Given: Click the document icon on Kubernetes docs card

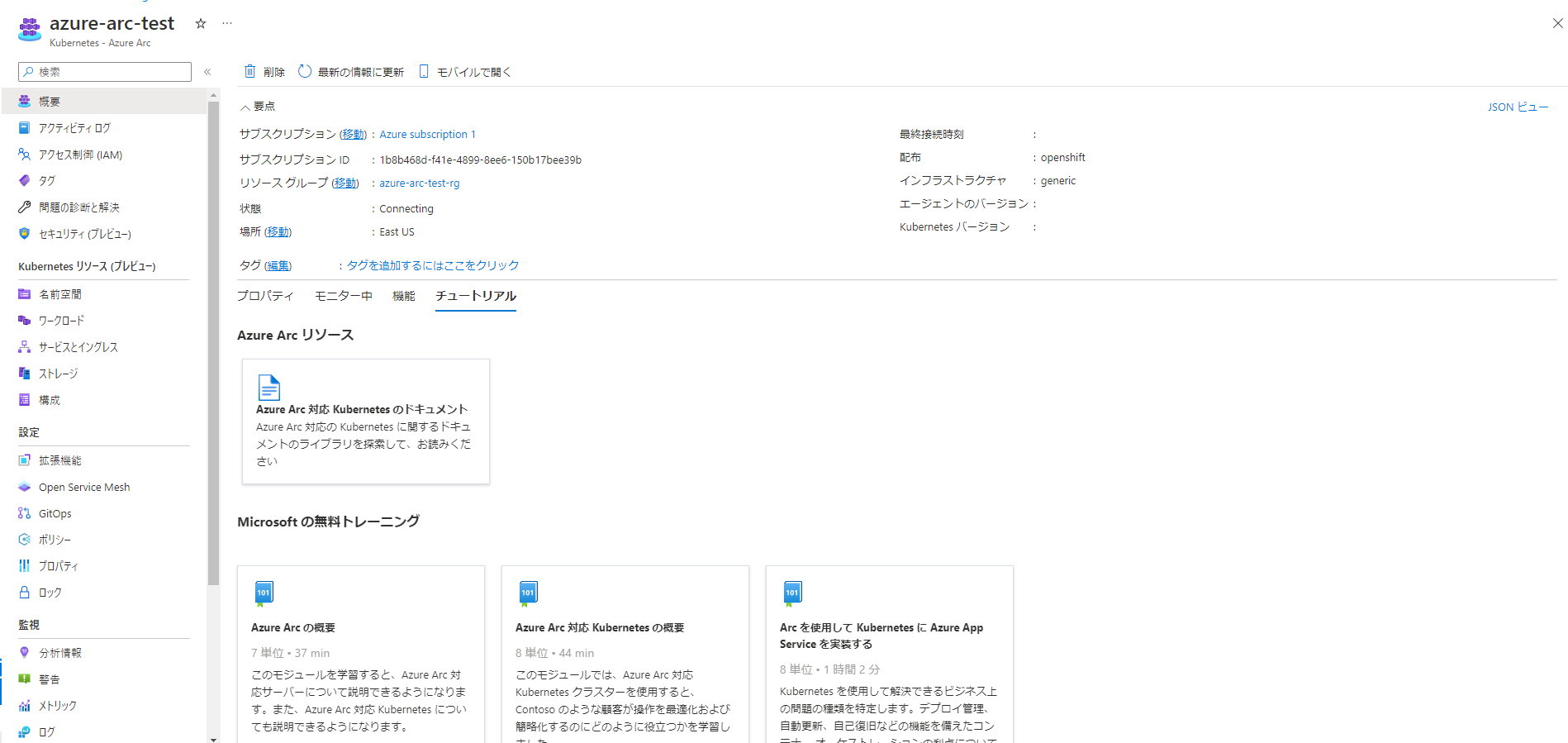Looking at the screenshot, I should [x=269, y=388].
